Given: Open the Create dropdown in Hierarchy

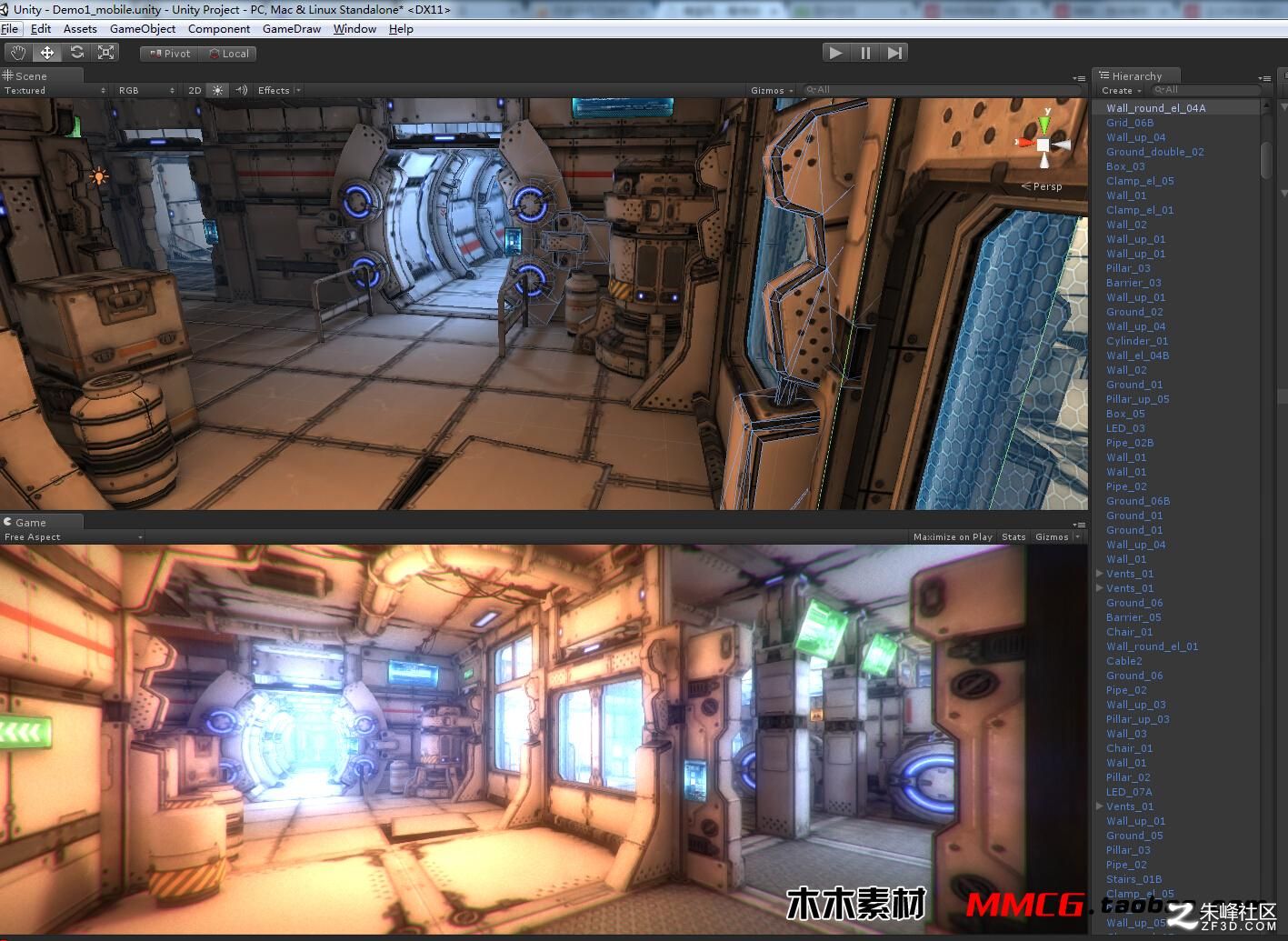Looking at the screenshot, I should (1120, 91).
